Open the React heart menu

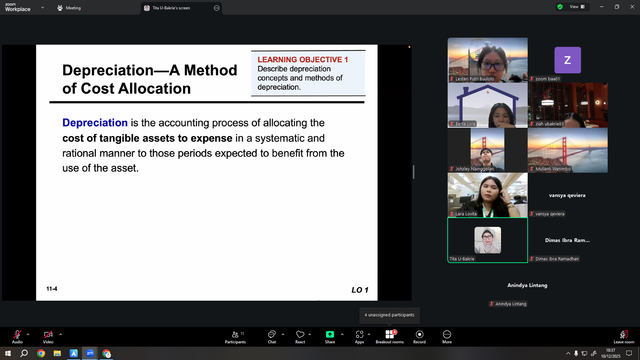(x=300, y=337)
